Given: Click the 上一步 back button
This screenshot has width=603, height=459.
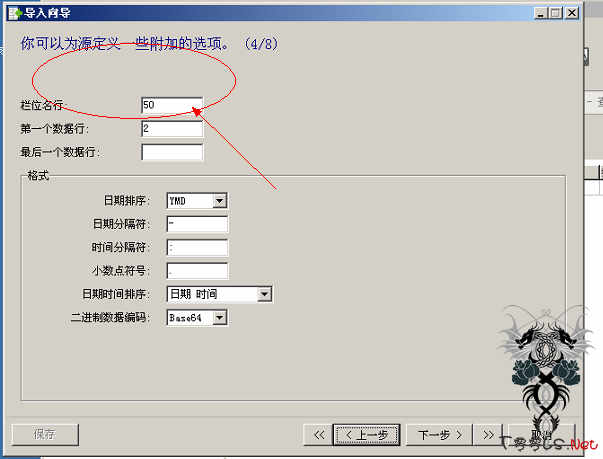Looking at the screenshot, I should (366, 435).
